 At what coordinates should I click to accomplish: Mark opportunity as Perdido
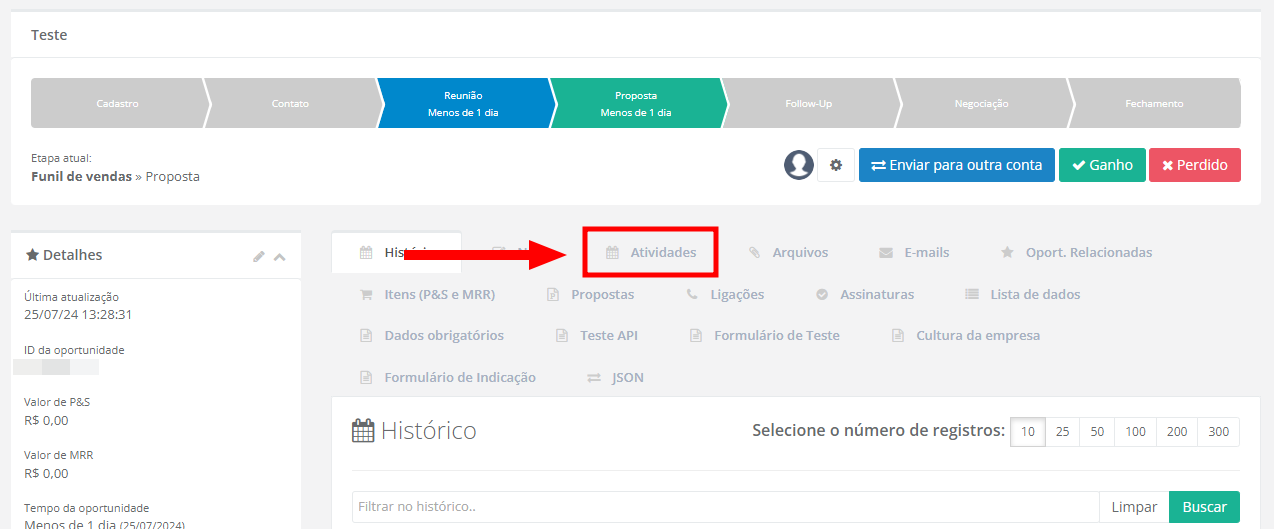(1194, 165)
